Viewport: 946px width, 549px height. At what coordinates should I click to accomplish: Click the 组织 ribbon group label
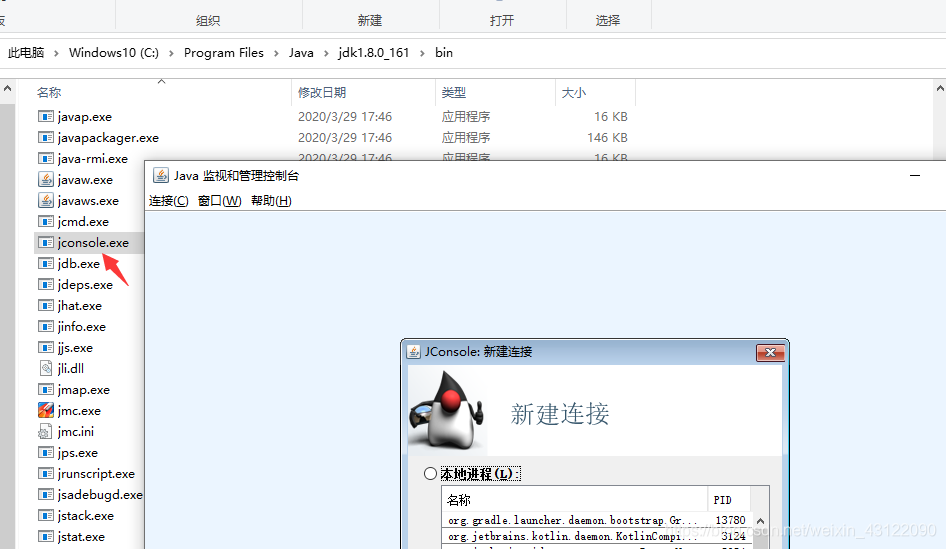point(208,21)
